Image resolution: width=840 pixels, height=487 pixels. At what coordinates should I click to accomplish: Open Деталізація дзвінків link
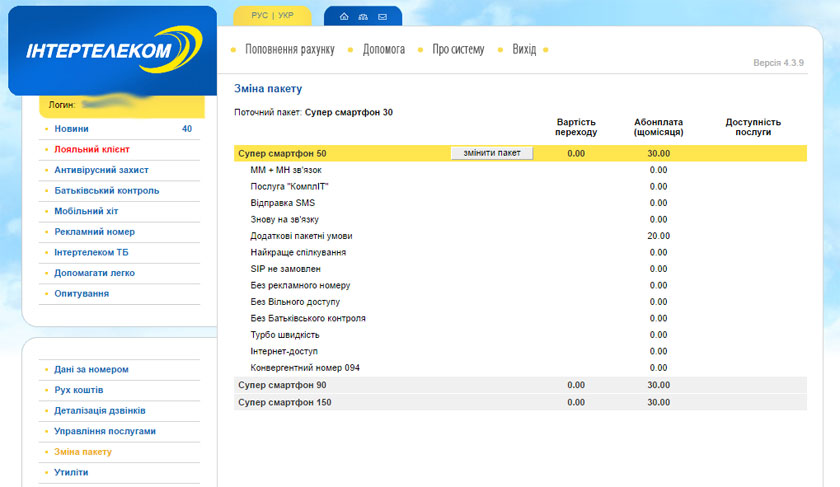click(x=100, y=410)
